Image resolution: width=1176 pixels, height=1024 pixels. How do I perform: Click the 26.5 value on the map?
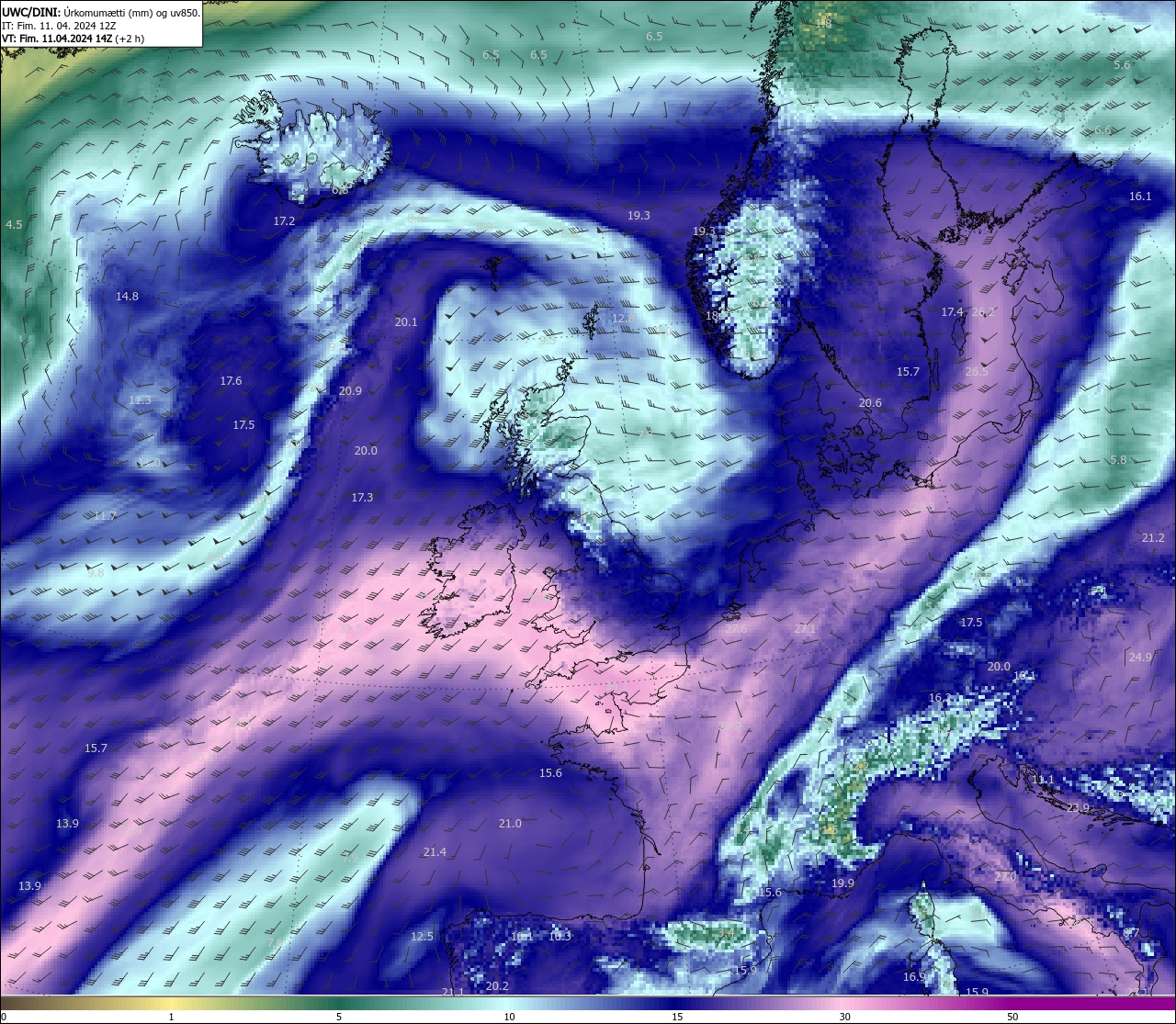coord(977,372)
